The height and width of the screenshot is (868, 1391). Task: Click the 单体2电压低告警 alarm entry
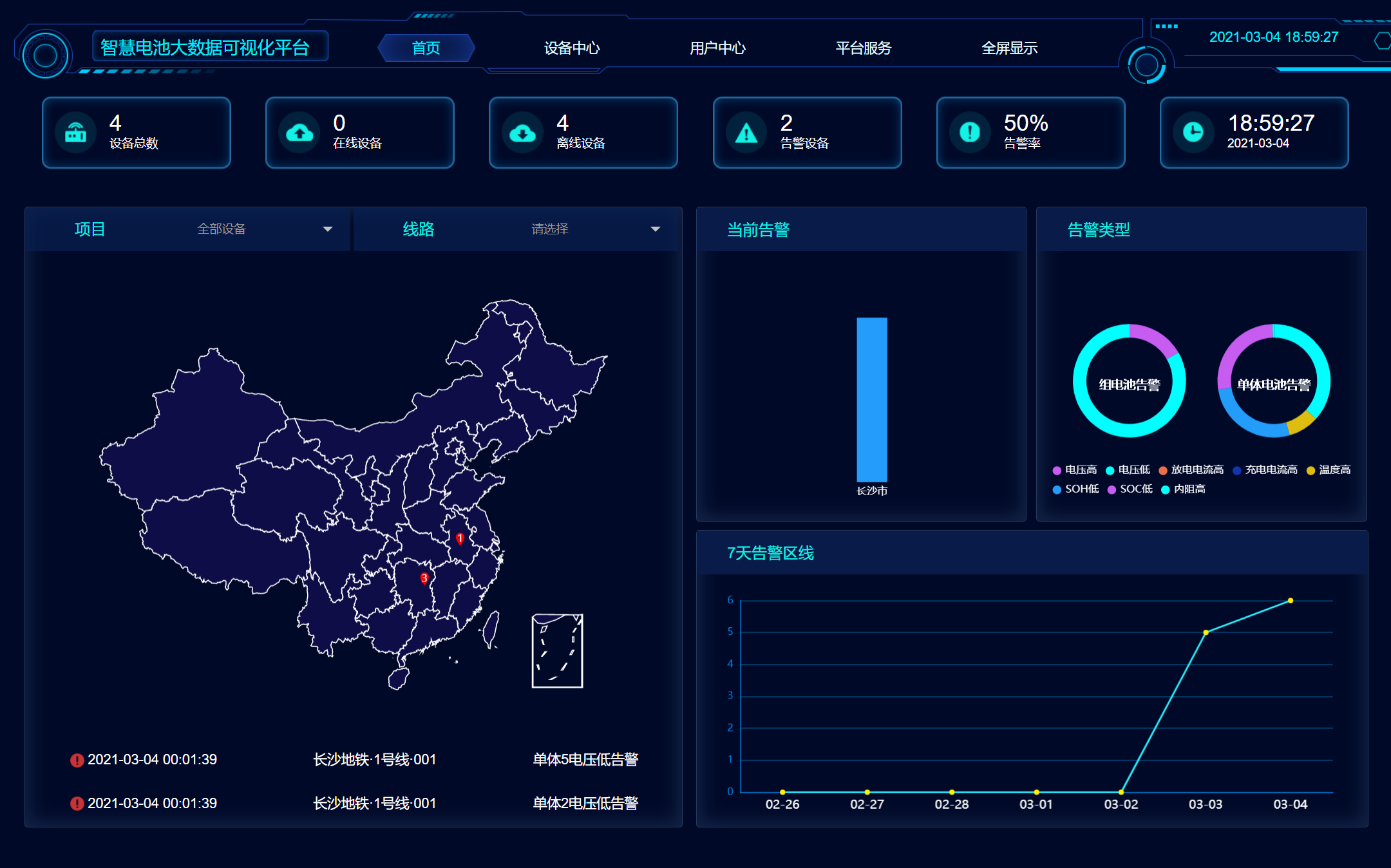(585, 804)
